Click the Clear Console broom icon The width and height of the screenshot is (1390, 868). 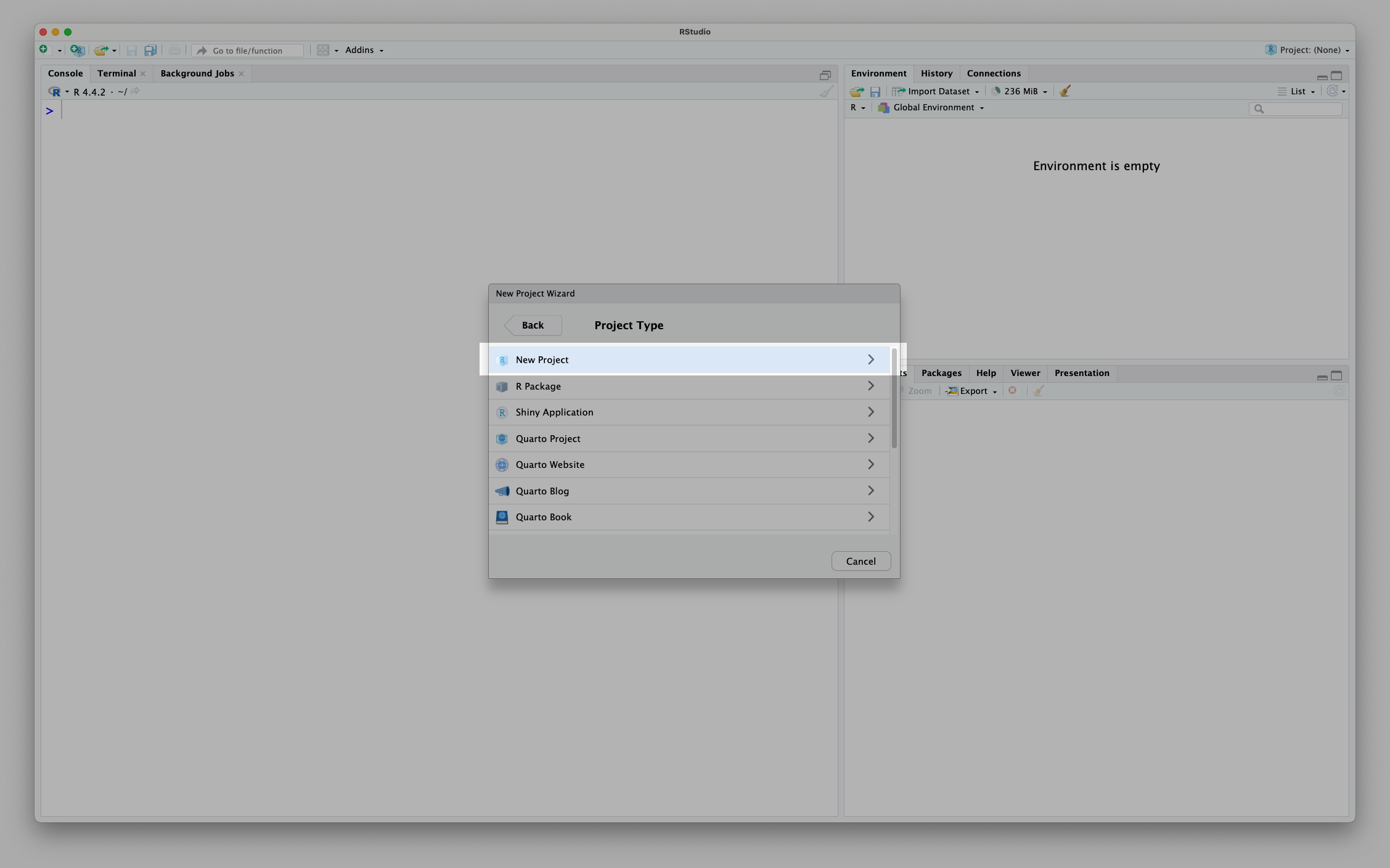point(826,91)
